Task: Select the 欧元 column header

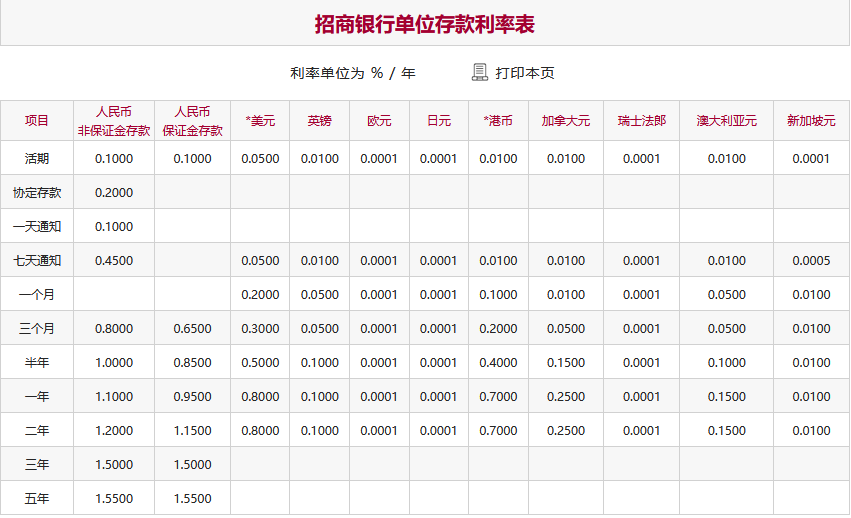Action: [379, 121]
